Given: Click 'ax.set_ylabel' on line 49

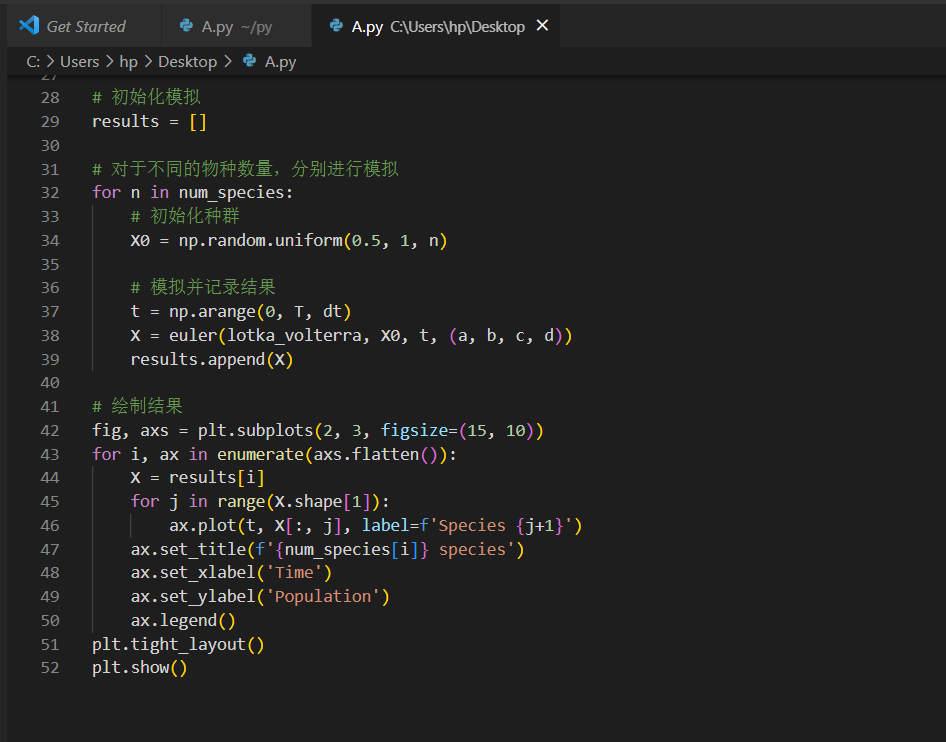Looking at the screenshot, I should tap(193, 597).
